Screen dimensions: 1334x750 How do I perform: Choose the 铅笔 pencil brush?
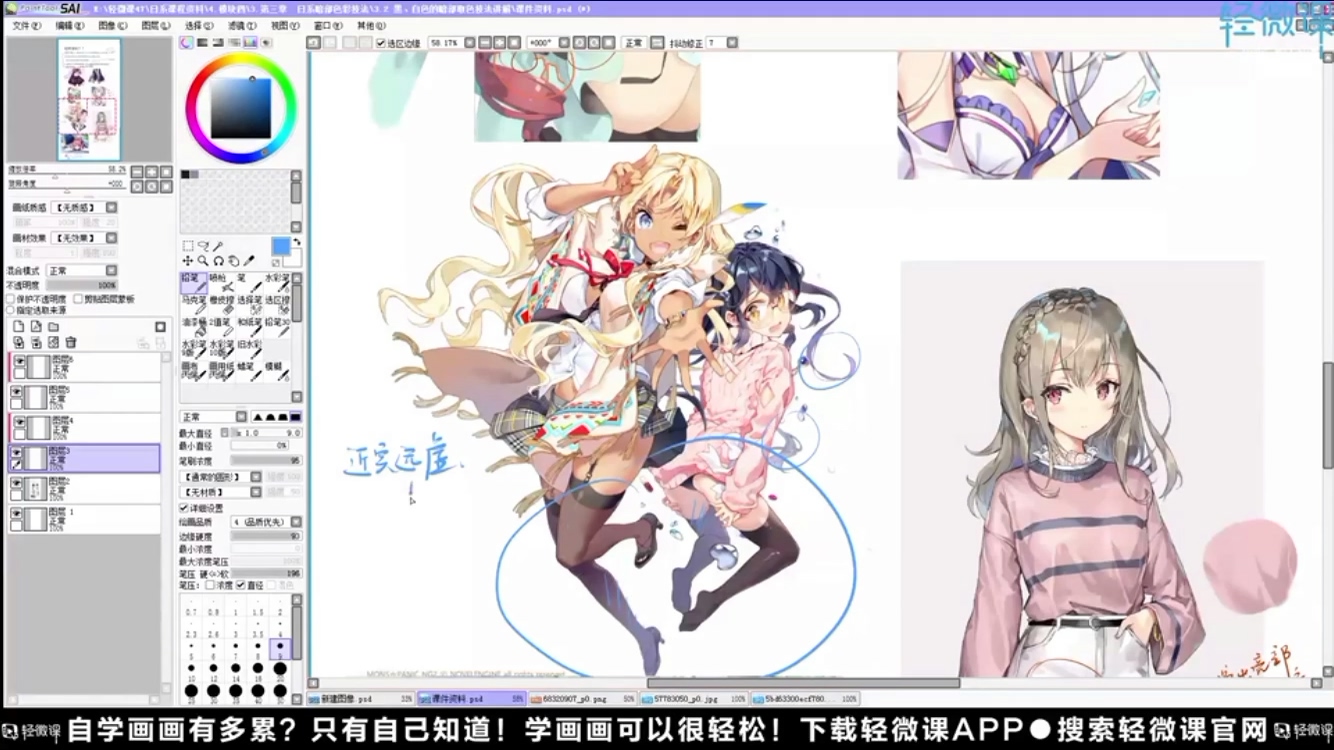click(x=194, y=284)
